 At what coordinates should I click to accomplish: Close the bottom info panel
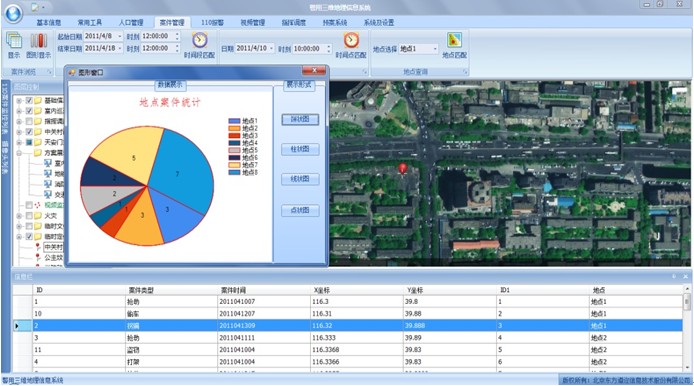tap(685, 276)
